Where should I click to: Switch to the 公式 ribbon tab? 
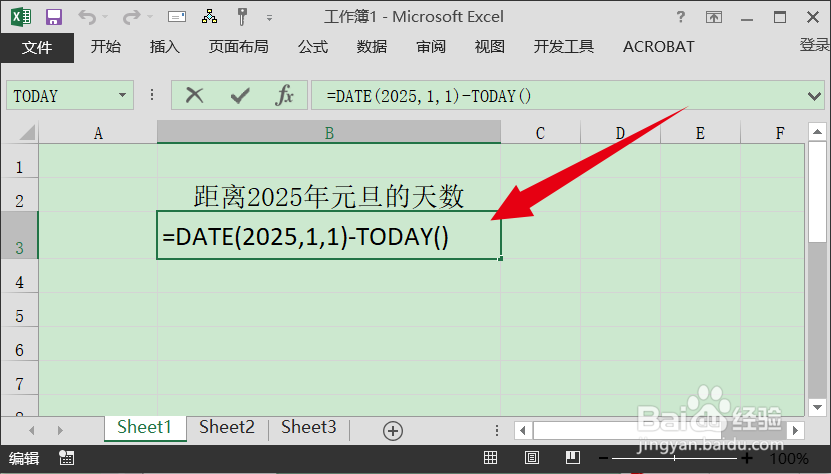pyautogui.click(x=313, y=47)
